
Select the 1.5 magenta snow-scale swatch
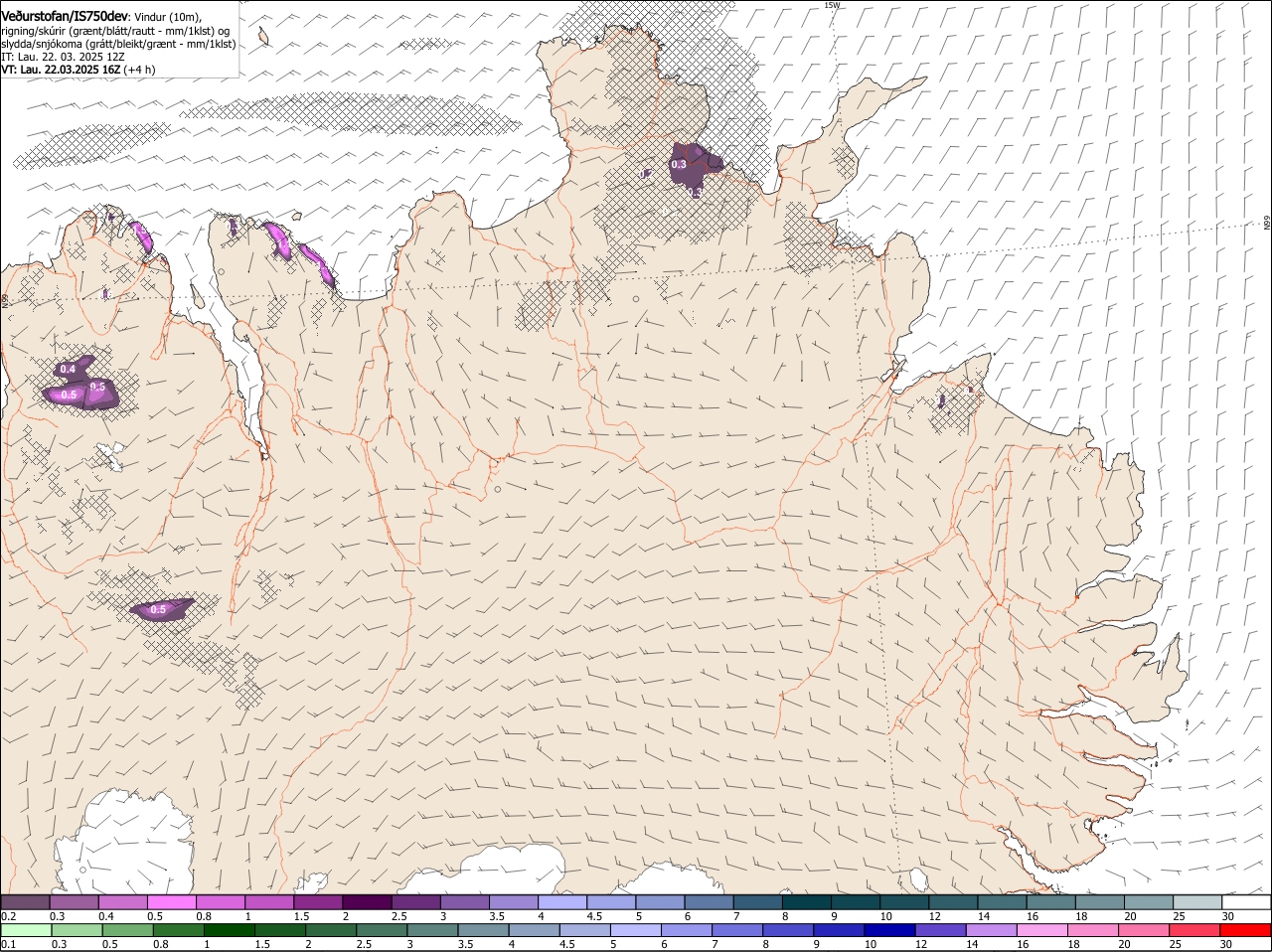[318, 901]
